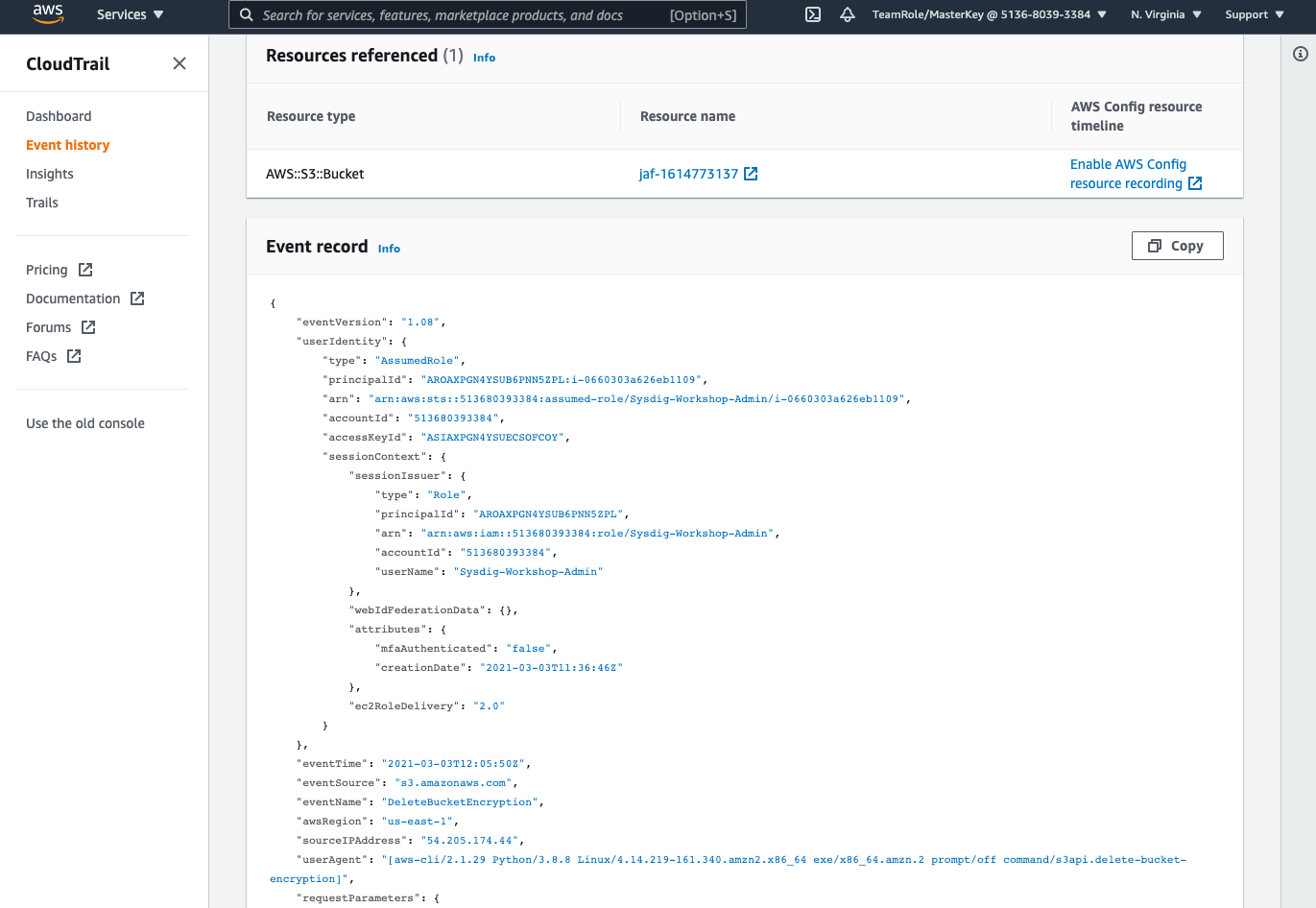Open the jaf-1614773137 bucket link
The height and width of the screenshot is (908, 1316).
point(688,174)
